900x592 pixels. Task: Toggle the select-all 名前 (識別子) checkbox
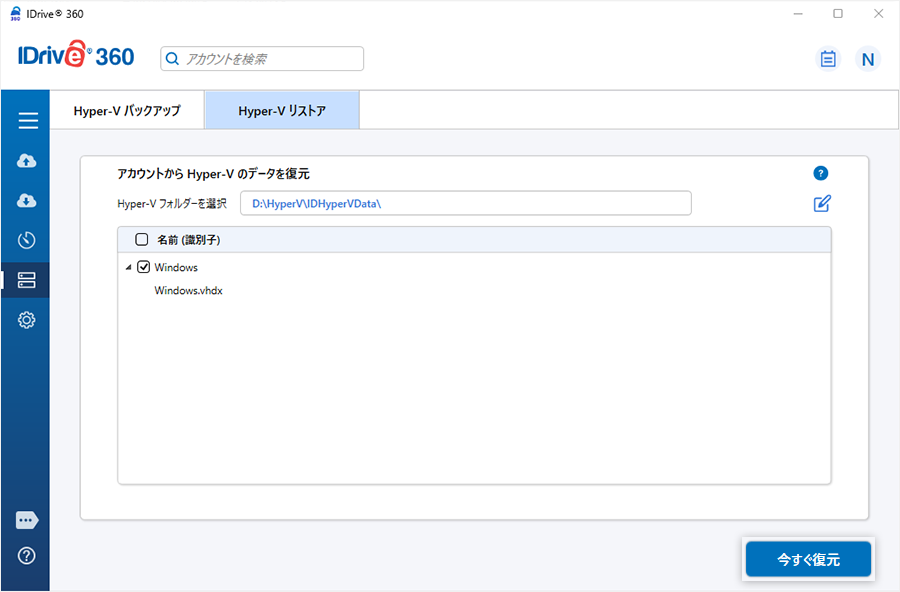coord(141,240)
